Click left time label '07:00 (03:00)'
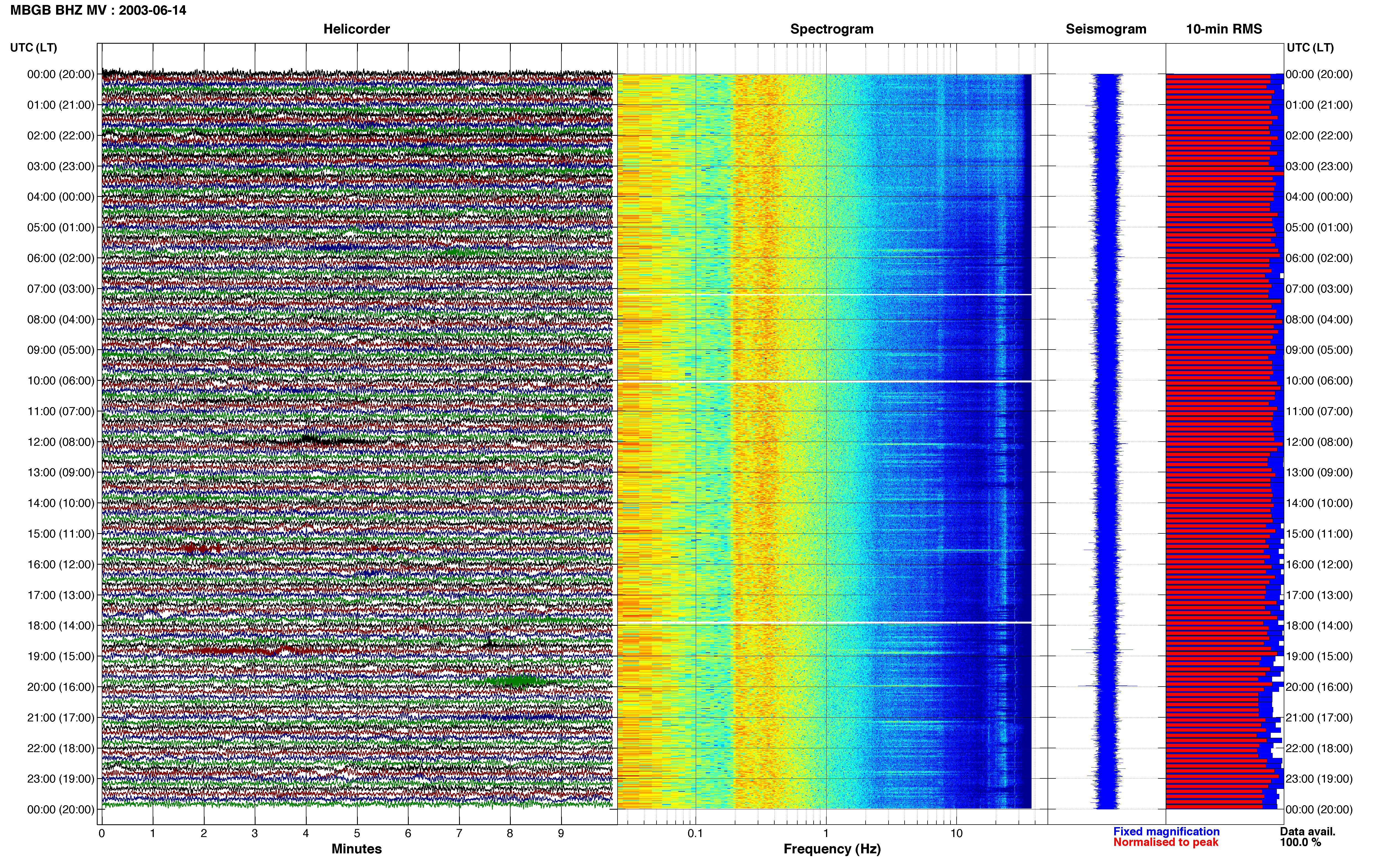 tap(61, 289)
